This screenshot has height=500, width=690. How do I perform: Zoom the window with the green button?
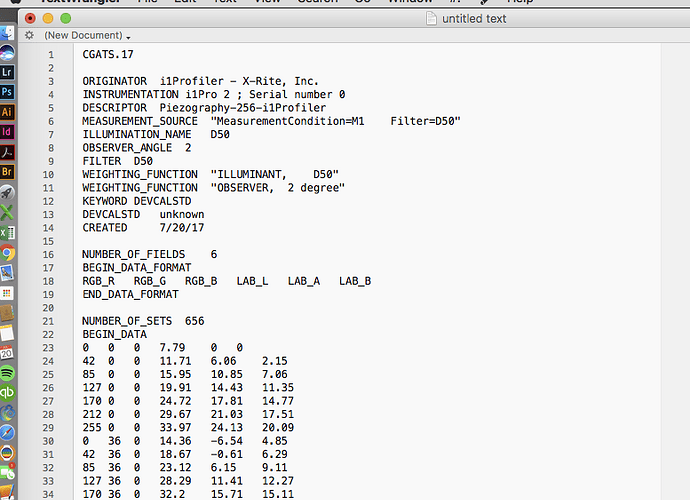pyautogui.click(x=66, y=18)
